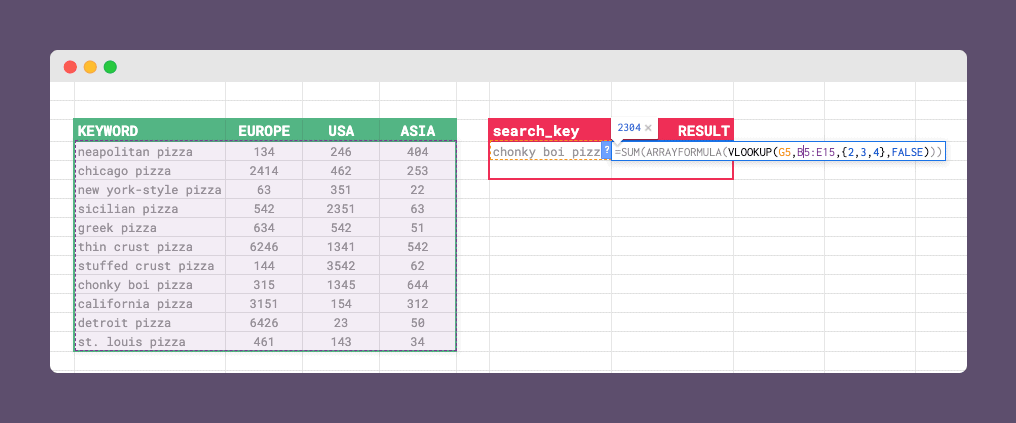The width and height of the screenshot is (1016, 423).
Task: Click the green maximize window button
Action: tap(110, 67)
